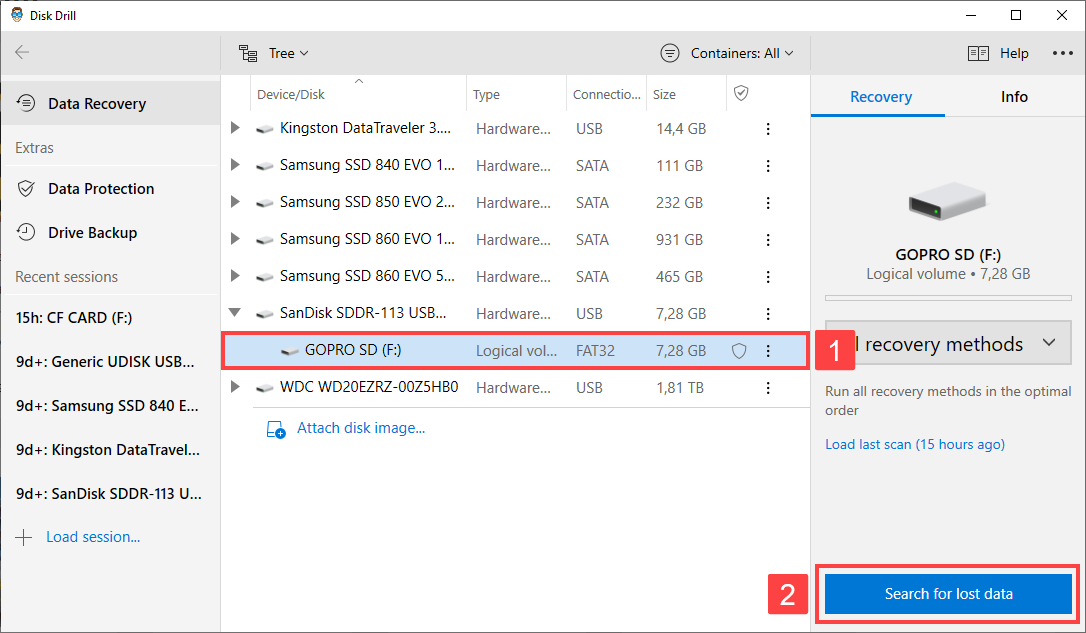The image size is (1086, 633).
Task: Select Kingston DataTraveler disk name
Action: coord(365,128)
